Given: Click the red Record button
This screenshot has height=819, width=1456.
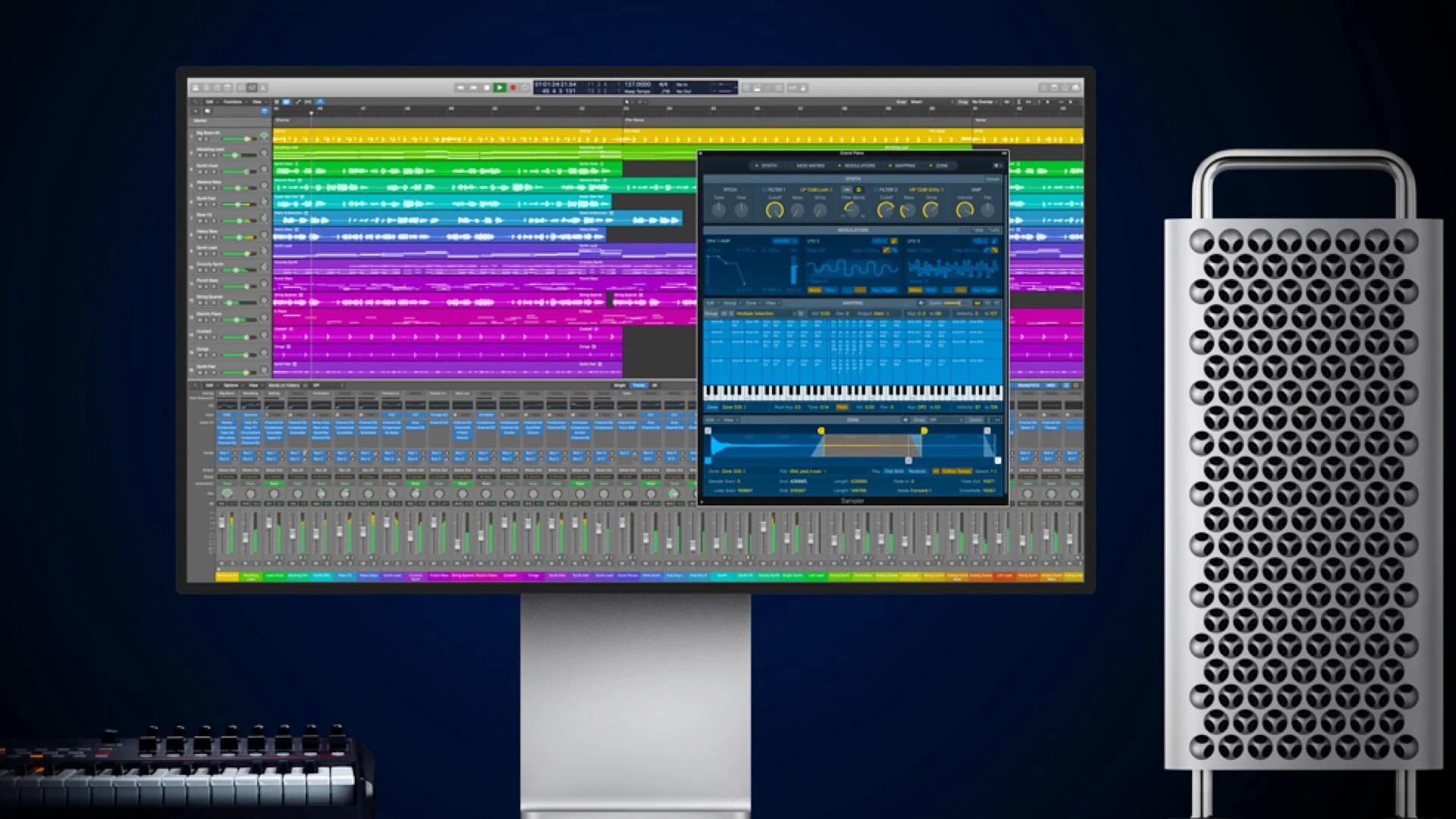Looking at the screenshot, I should click(x=513, y=88).
